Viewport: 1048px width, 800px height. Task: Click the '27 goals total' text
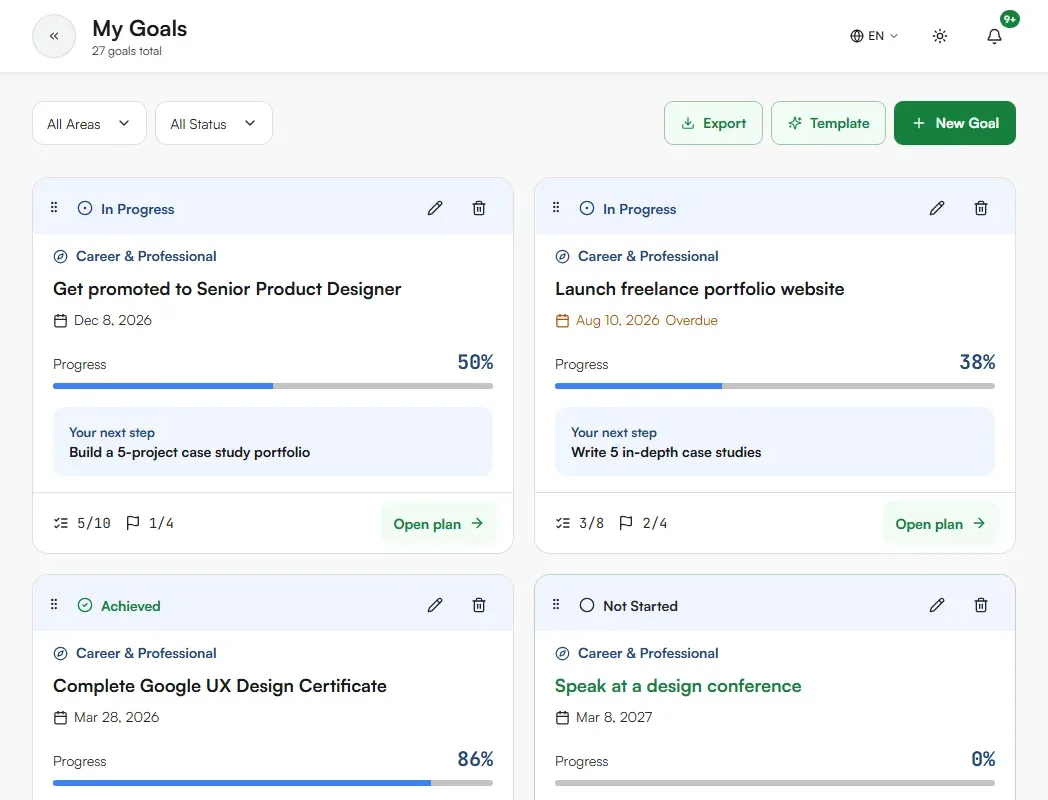tap(127, 51)
